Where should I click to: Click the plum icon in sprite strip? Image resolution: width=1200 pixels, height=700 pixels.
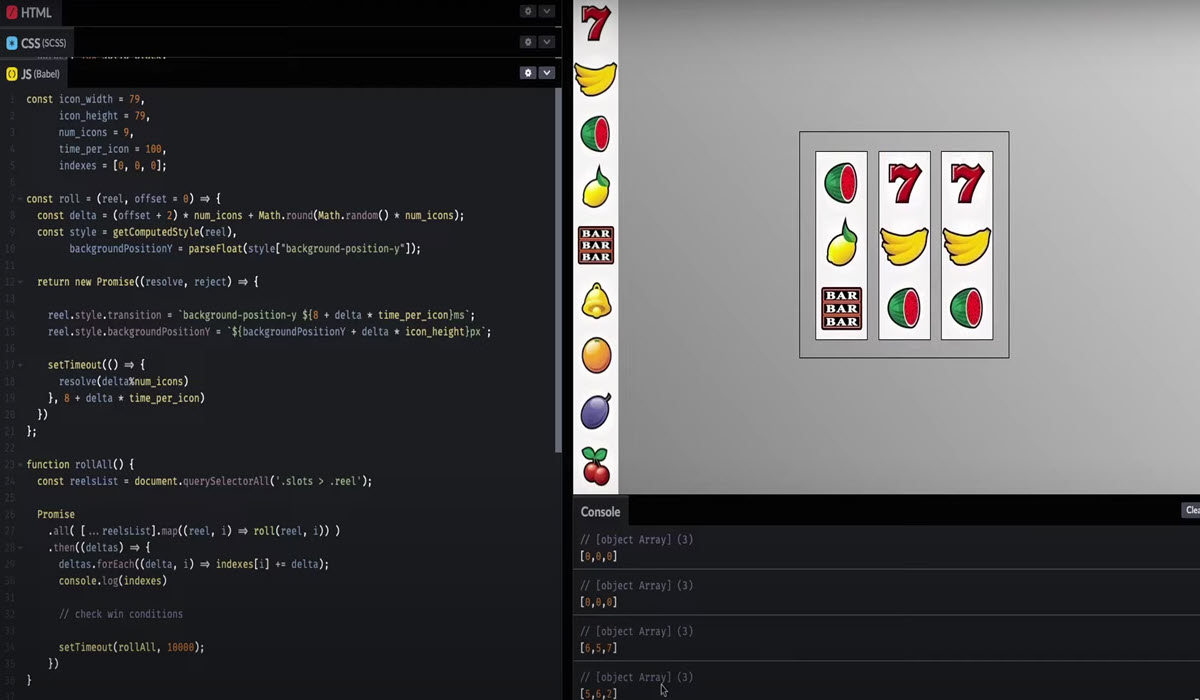596,410
